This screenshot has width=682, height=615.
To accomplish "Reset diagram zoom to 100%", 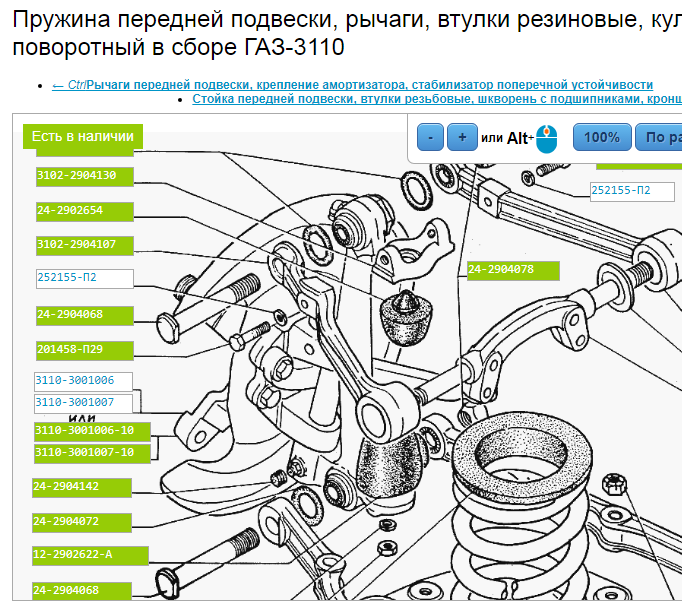I will pos(602,137).
